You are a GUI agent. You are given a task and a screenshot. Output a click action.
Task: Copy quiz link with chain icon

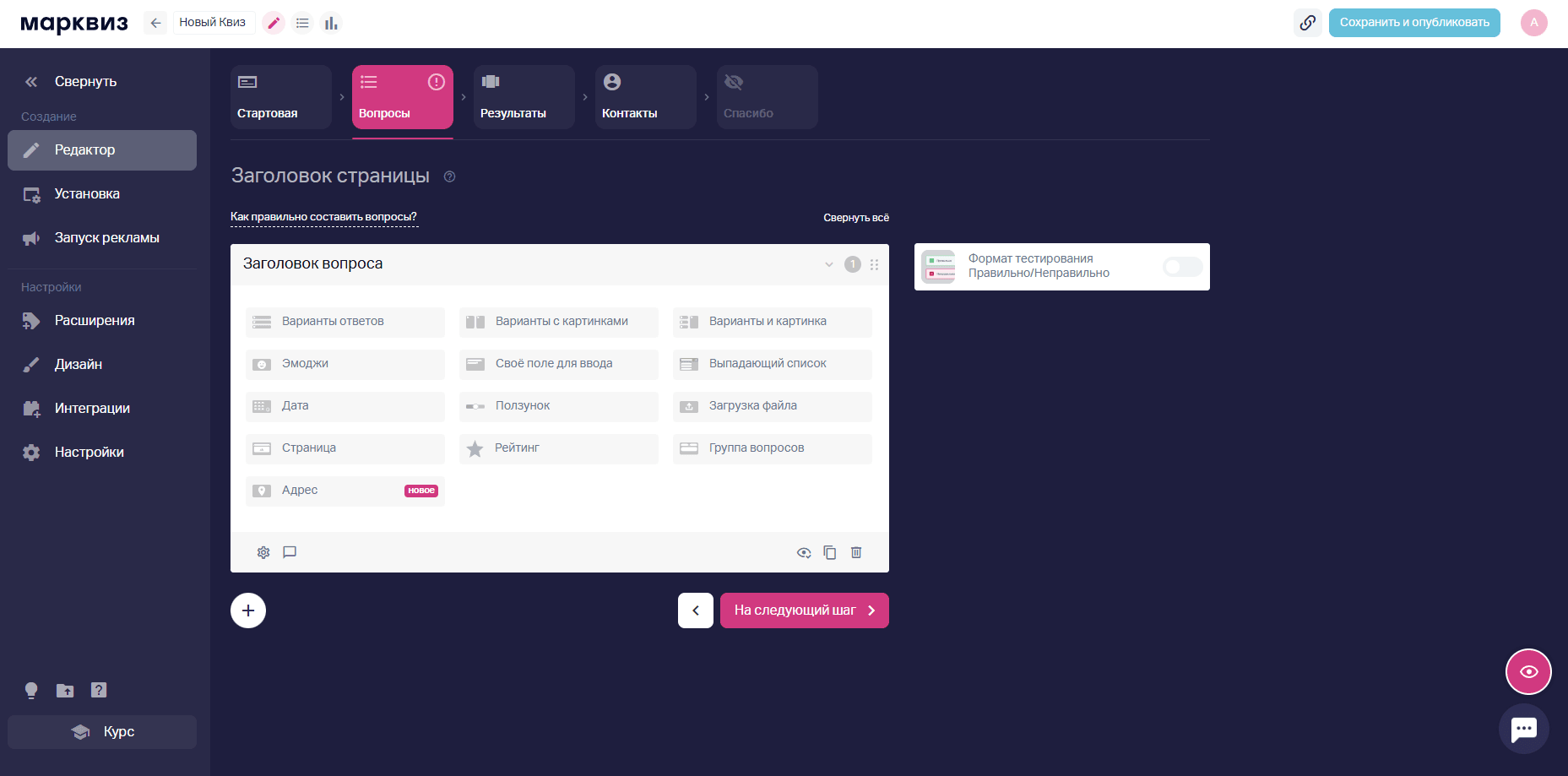click(x=1307, y=23)
